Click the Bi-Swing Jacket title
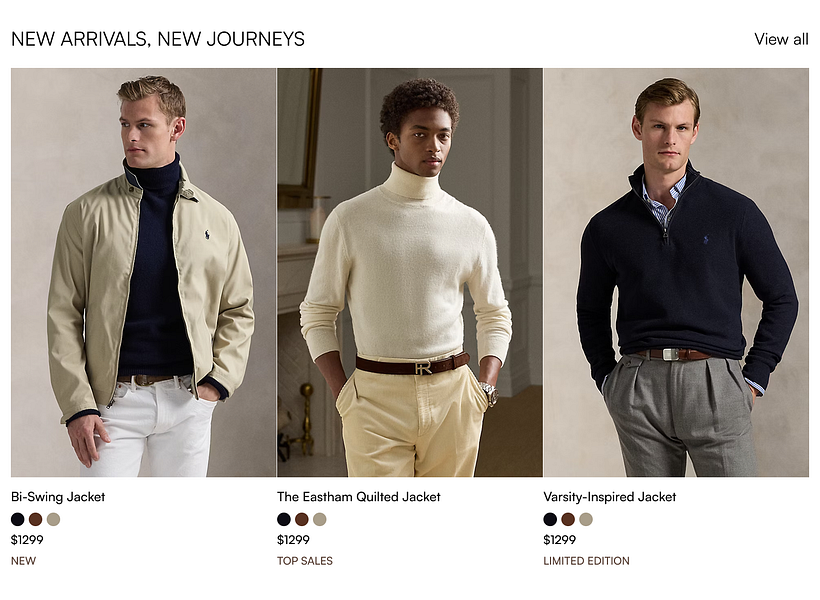Viewport: 820px width, 600px height. click(58, 496)
